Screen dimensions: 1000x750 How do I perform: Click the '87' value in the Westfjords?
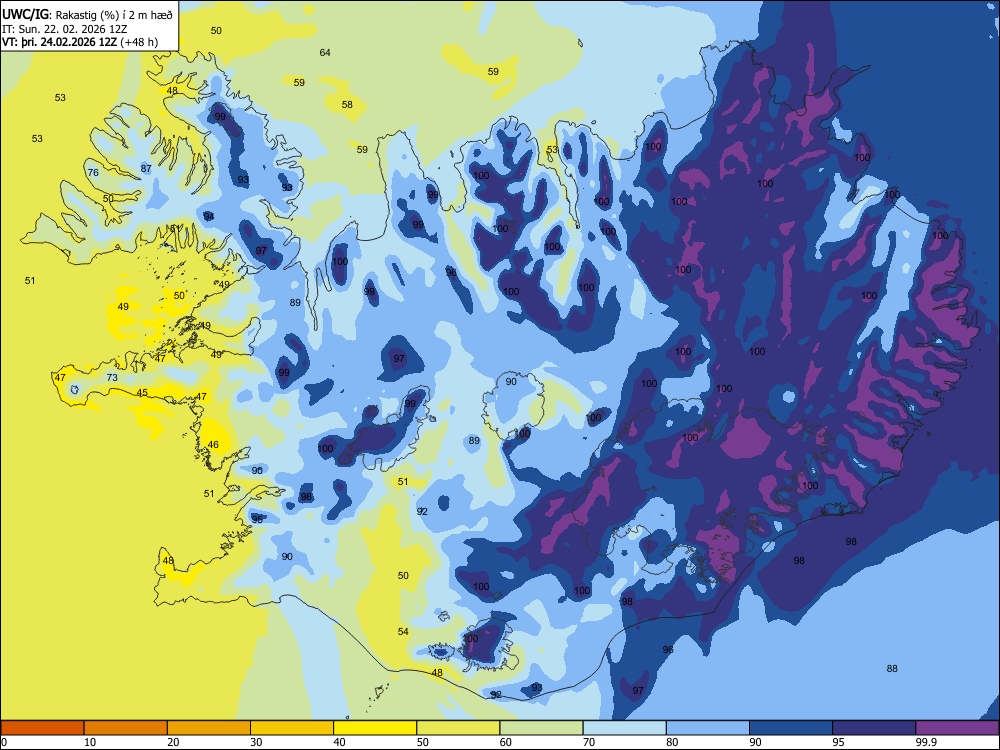(146, 168)
